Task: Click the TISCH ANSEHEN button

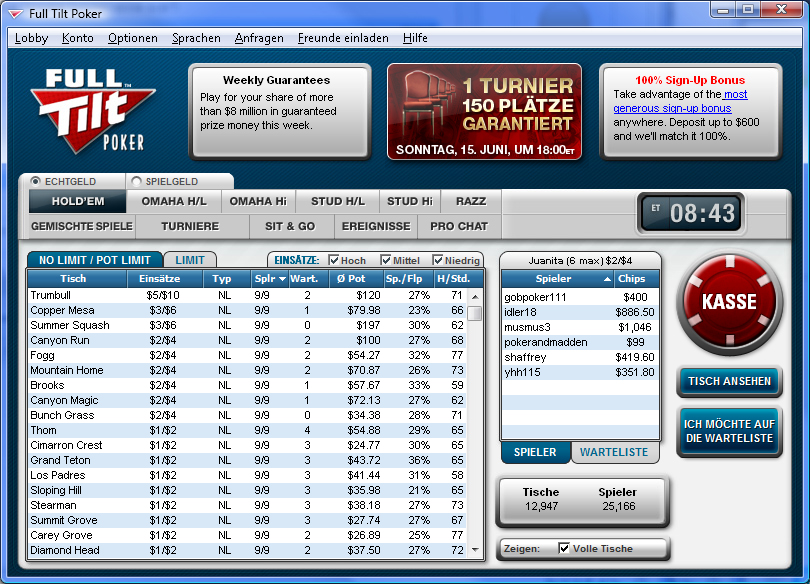Action: (729, 382)
